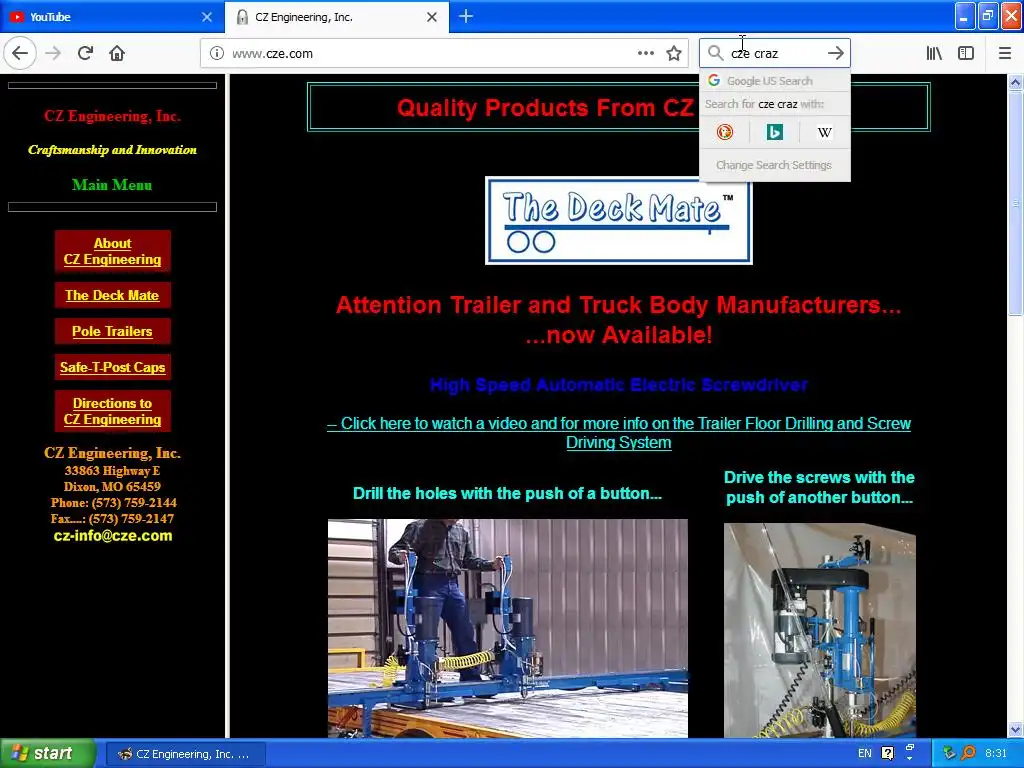
Task: Click 'Fax....: (573) 759-2147' text
Action: [112, 519]
